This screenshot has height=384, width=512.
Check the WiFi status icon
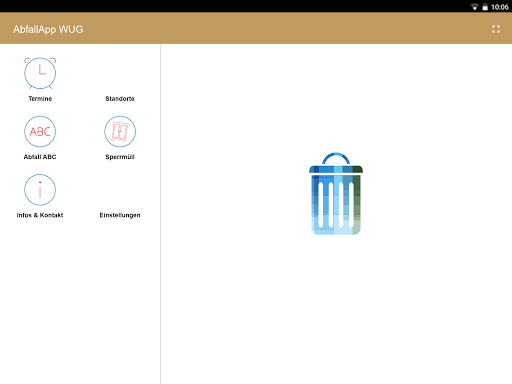coord(474,7)
